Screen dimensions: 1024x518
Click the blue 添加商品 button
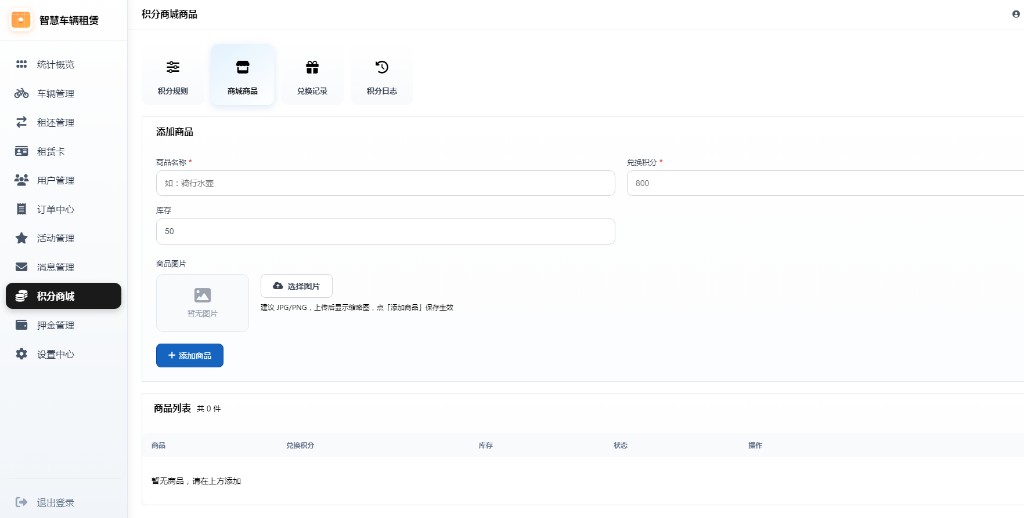189,355
